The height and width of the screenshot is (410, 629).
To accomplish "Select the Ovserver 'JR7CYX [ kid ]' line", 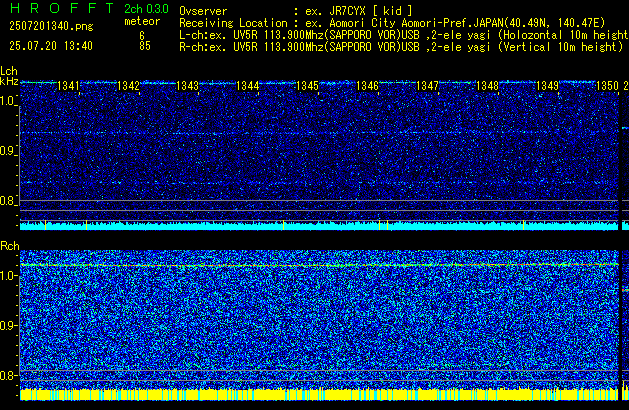I will tap(296, 11).
